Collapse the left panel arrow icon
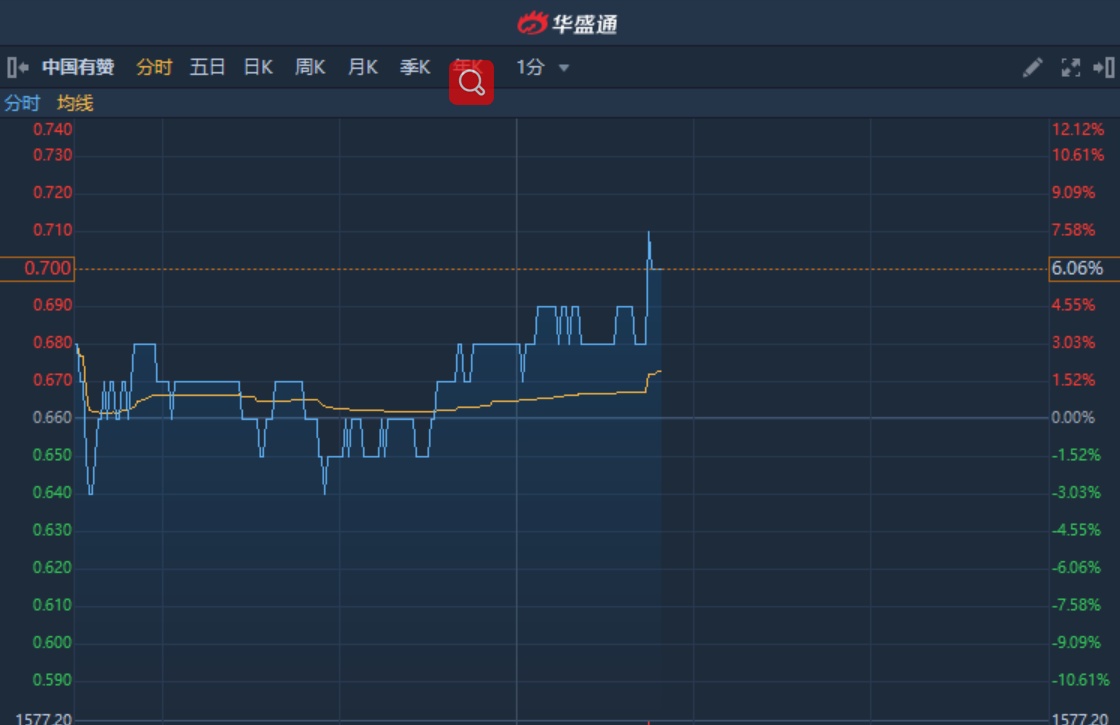Image resolution: width=1120 pixels, height=725 pixels. [x=17, y=67]
